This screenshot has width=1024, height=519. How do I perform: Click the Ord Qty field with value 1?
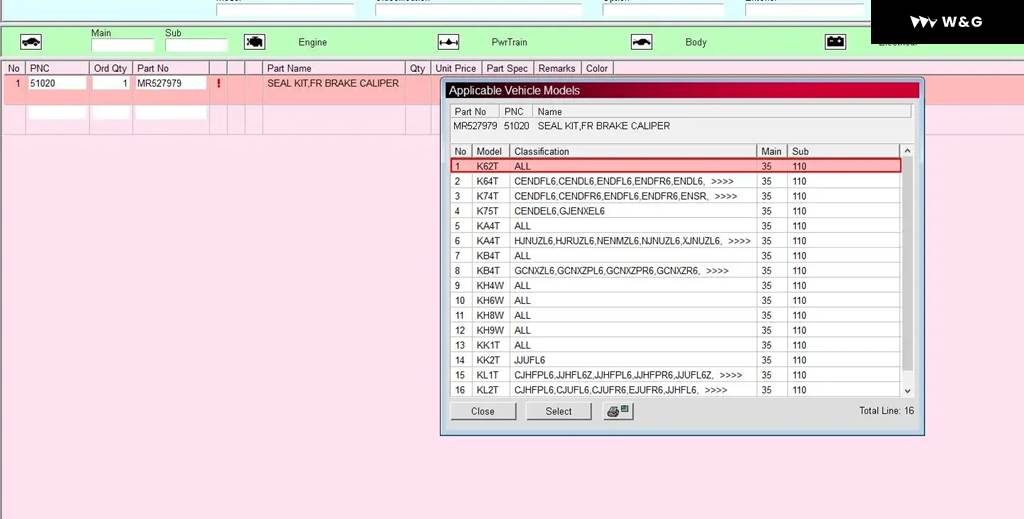click(110, 84)
